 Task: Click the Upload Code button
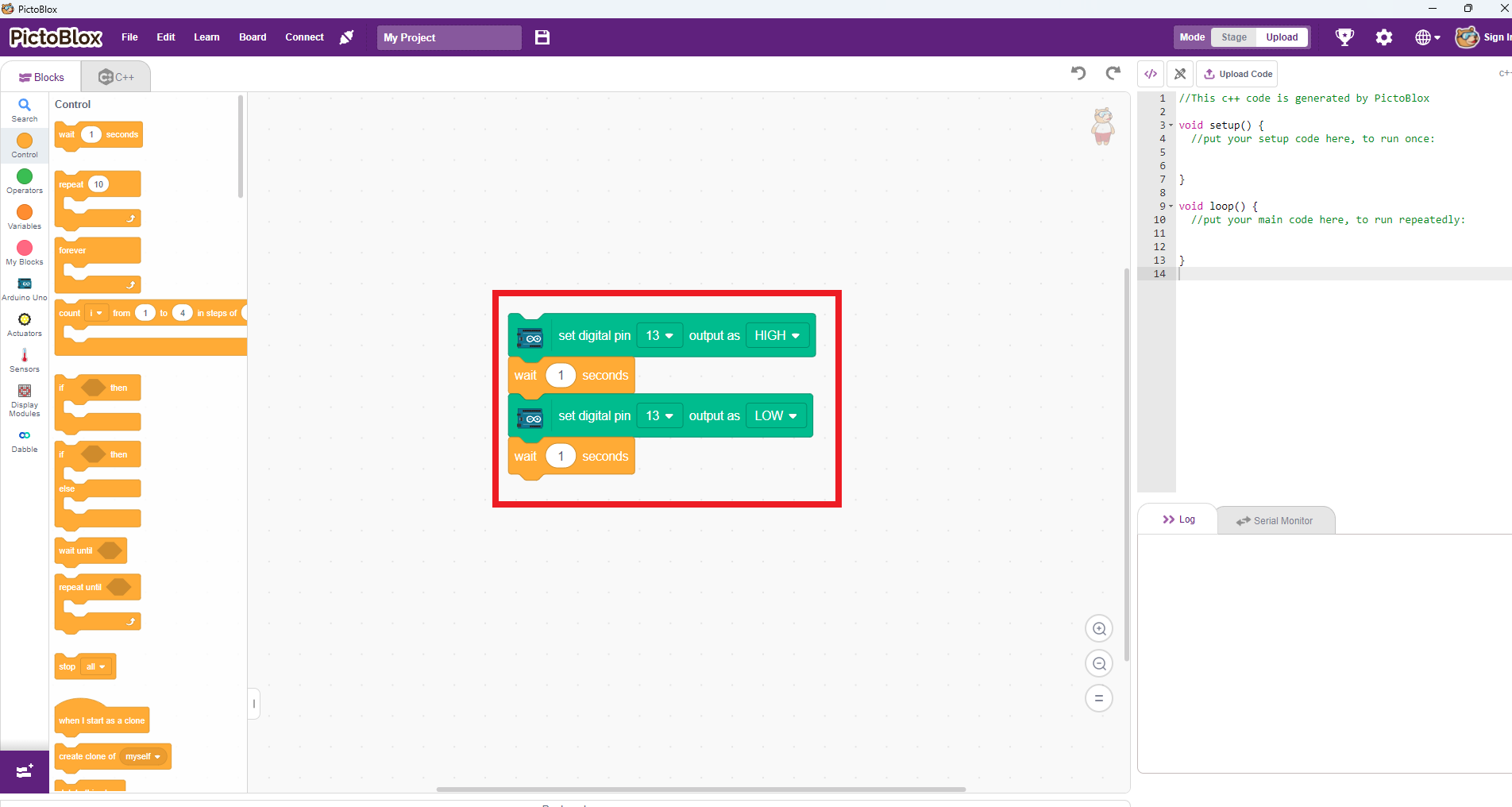point(1236,73)
